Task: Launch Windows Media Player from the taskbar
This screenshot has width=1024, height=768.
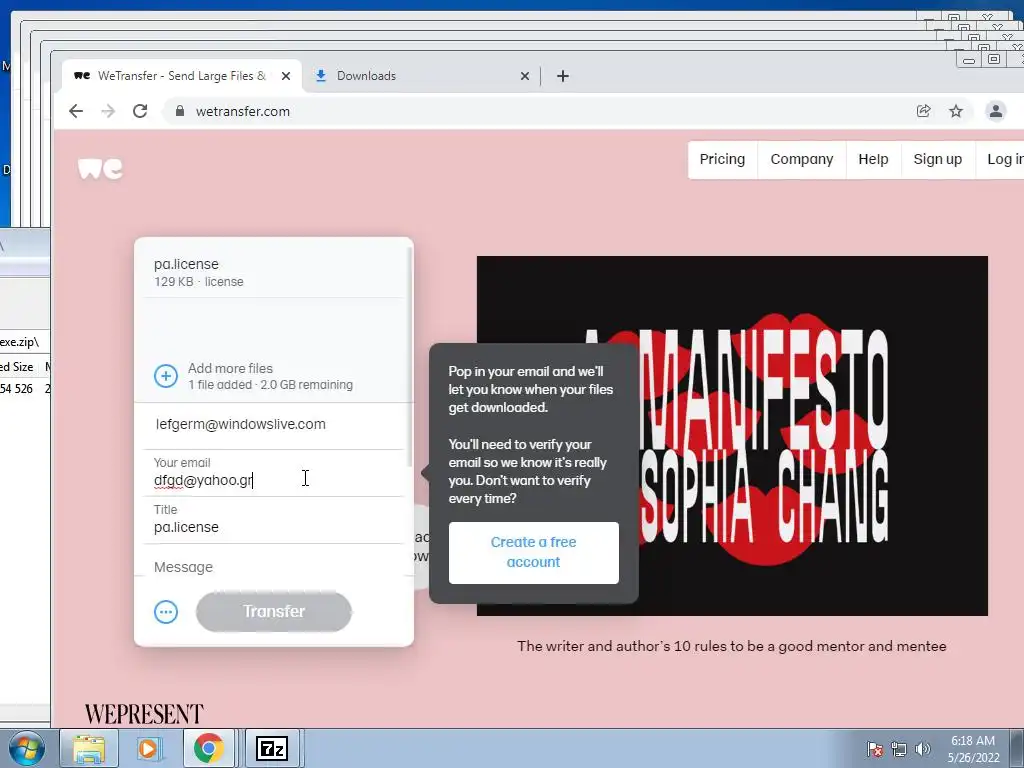Action: 149,748
